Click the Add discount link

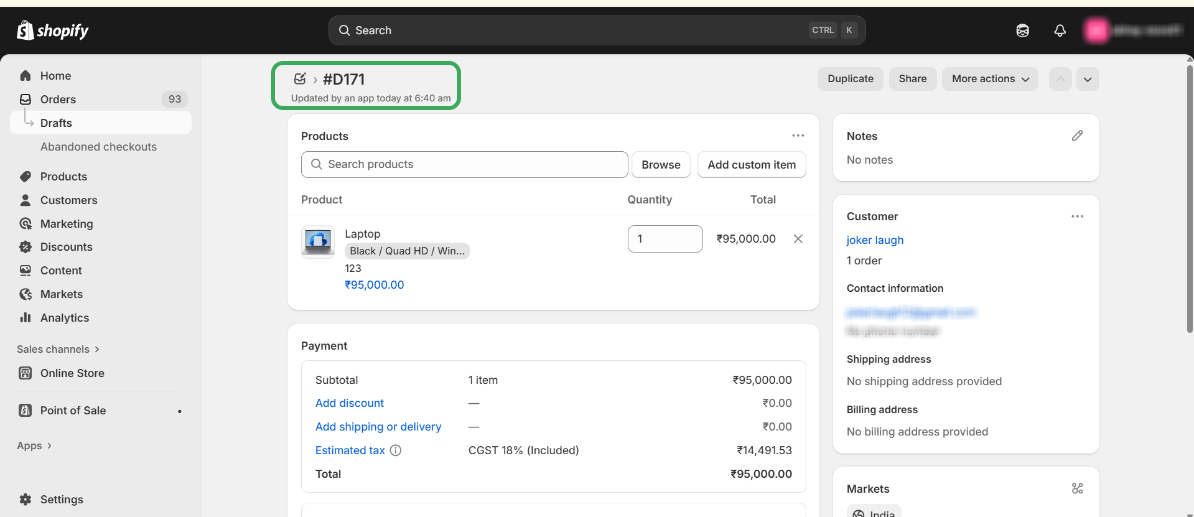(349, 403)
